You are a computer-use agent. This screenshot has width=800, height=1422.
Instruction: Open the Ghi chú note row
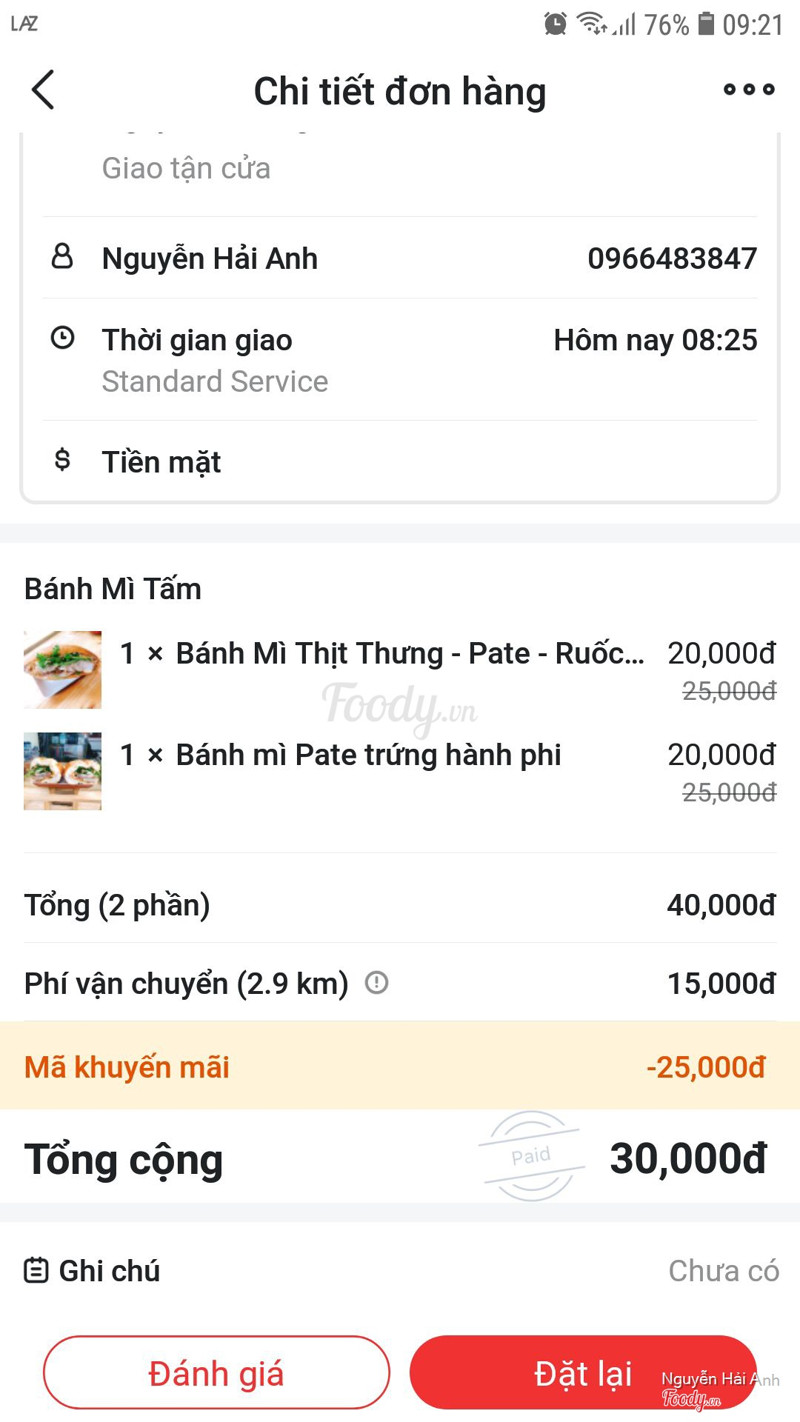click(400, 1271)
